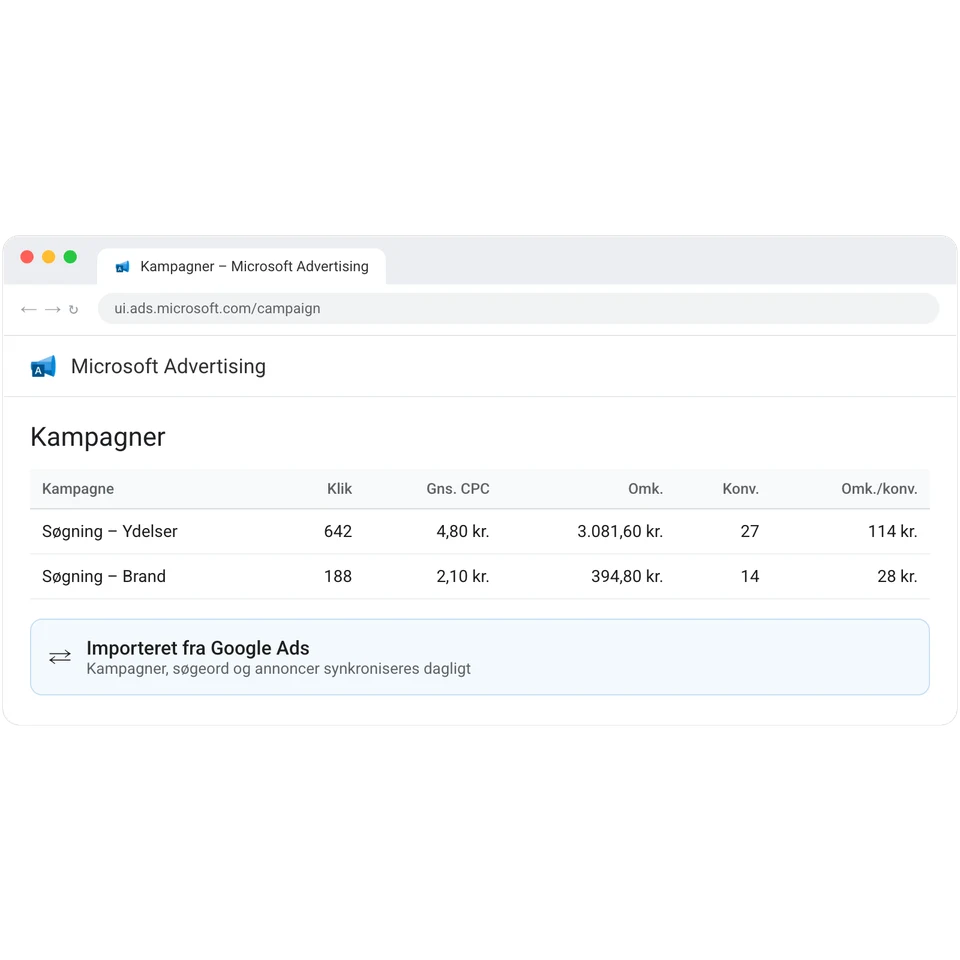Sort by the Konv. column header

740,489
